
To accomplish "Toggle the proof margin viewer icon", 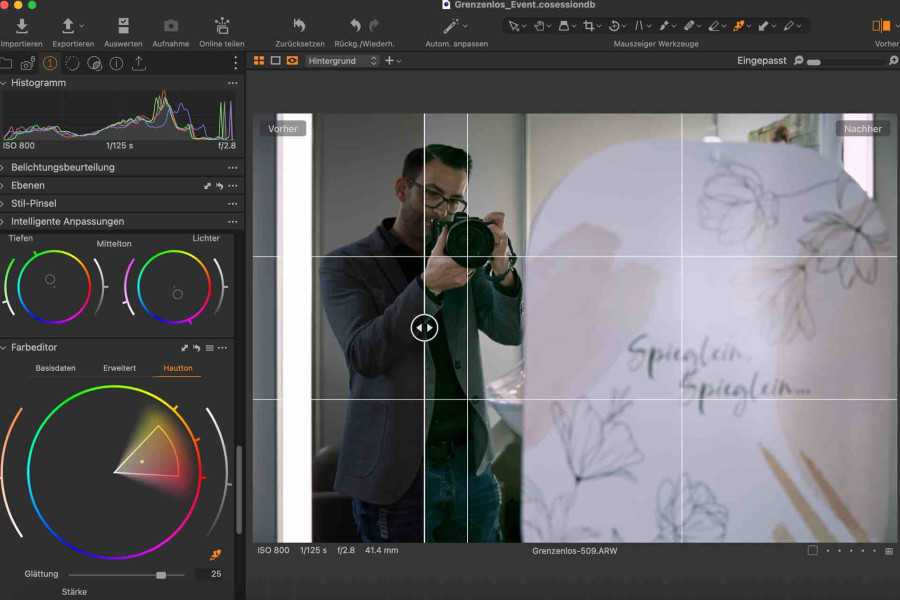I will pyautogui.click(x=276, y=60).
